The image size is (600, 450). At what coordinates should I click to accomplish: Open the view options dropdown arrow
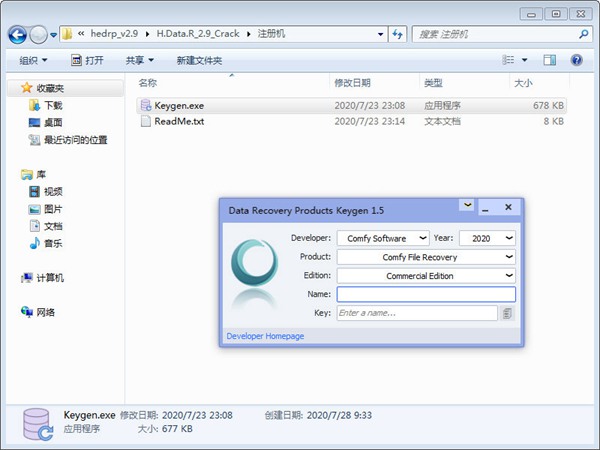(x=524, y=60)
